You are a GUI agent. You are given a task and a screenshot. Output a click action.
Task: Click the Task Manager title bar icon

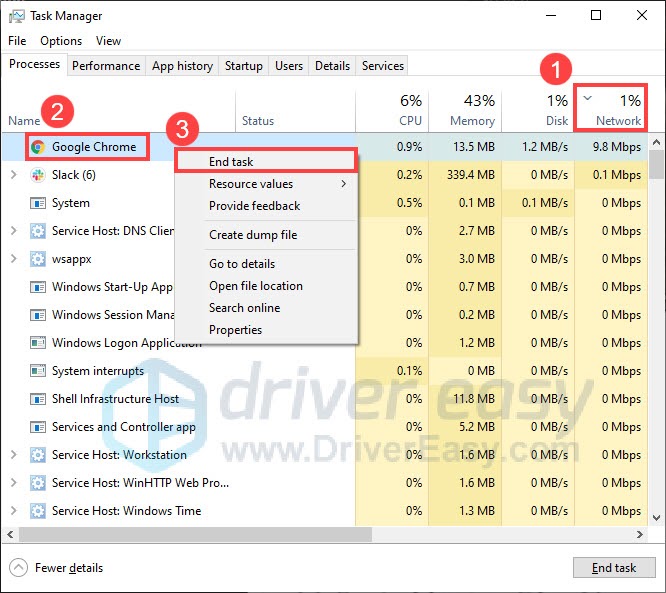(17, 16)
